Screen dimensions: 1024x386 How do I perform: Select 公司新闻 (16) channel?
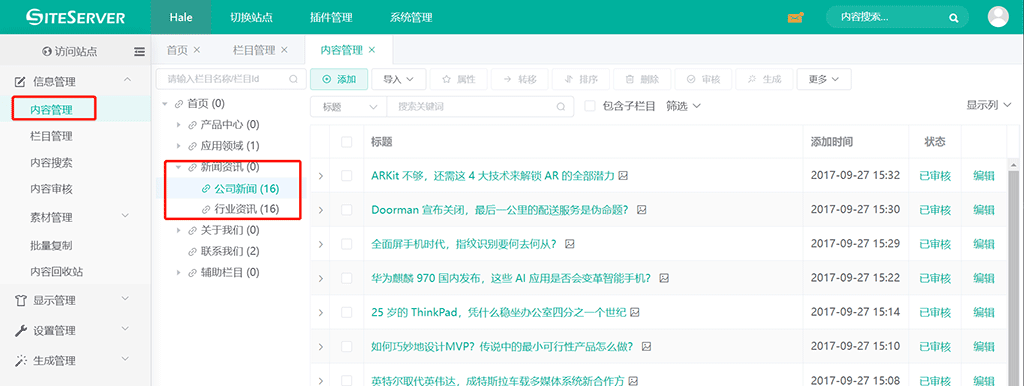point(247,189)
